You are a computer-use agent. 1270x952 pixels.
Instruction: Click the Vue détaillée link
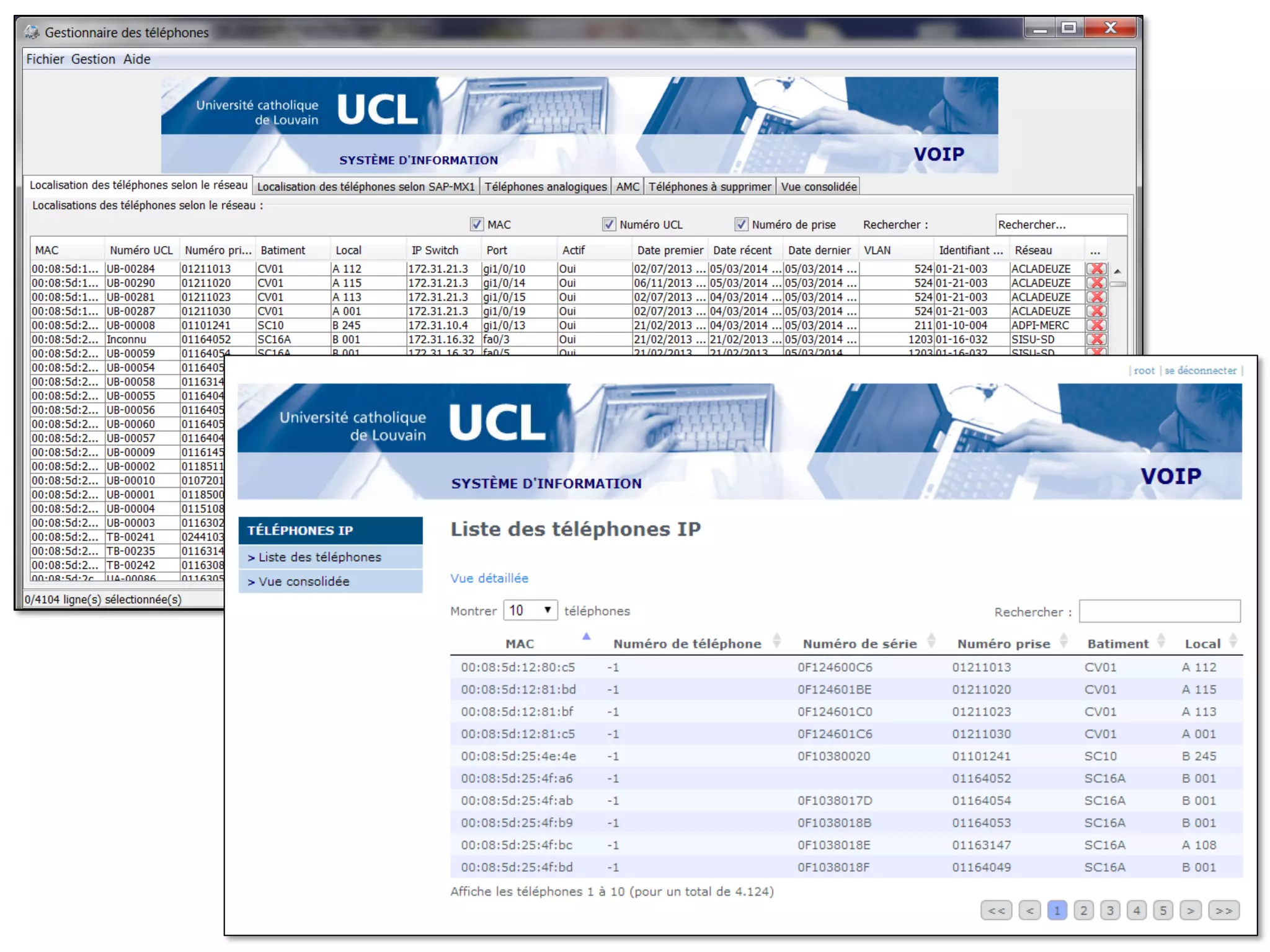[489, 578]
